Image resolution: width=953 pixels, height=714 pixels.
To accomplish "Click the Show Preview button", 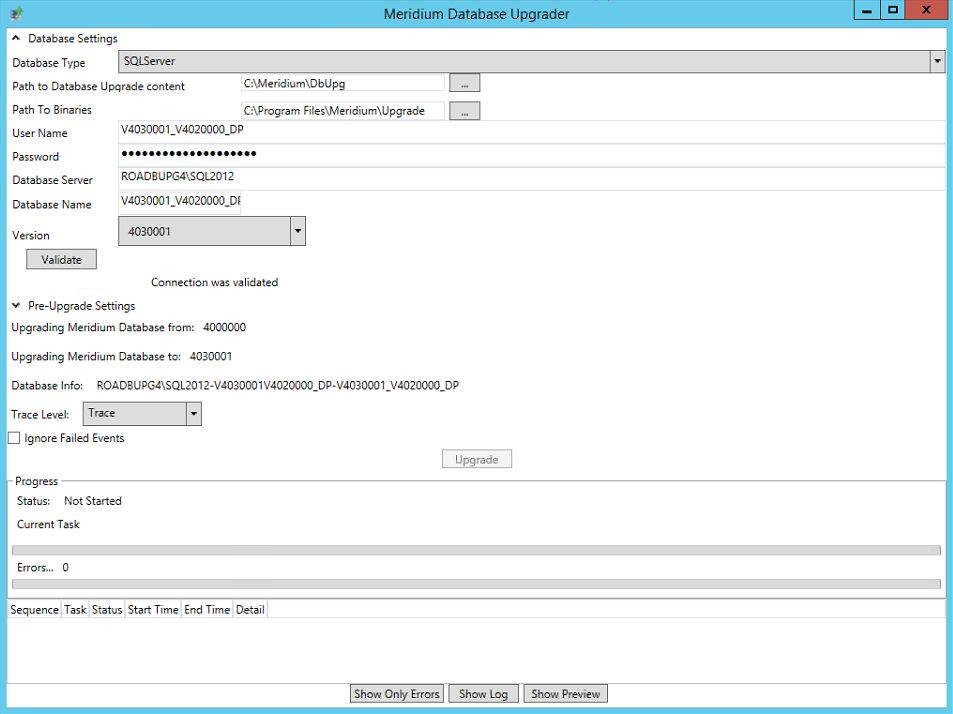I will [x=565, y=693].
